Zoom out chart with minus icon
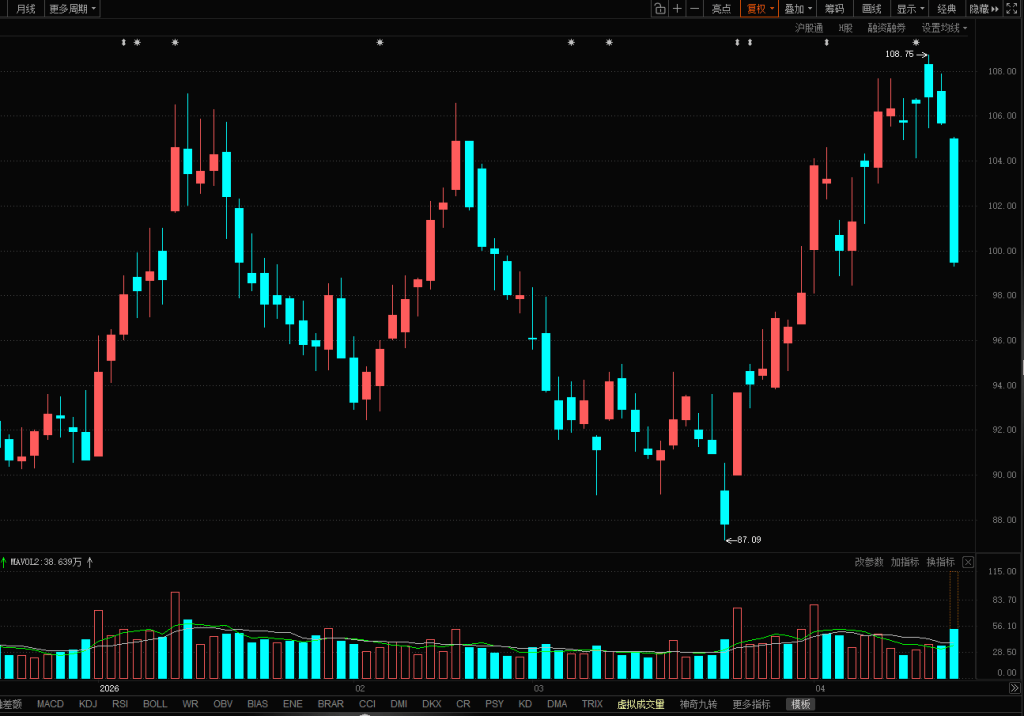1024x716 pixels. point(695,9)
